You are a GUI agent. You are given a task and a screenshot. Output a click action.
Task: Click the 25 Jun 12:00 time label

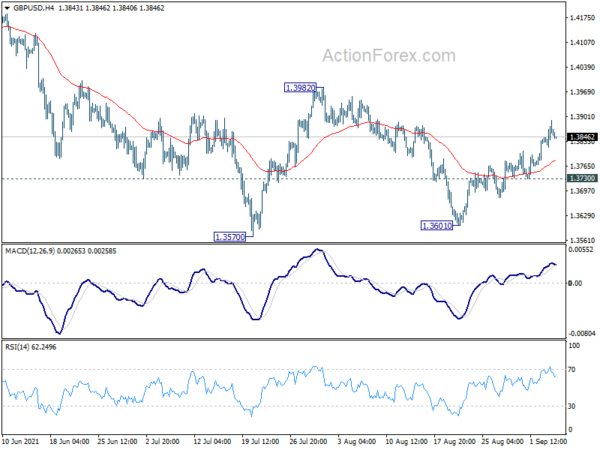[x=117, y=442]
